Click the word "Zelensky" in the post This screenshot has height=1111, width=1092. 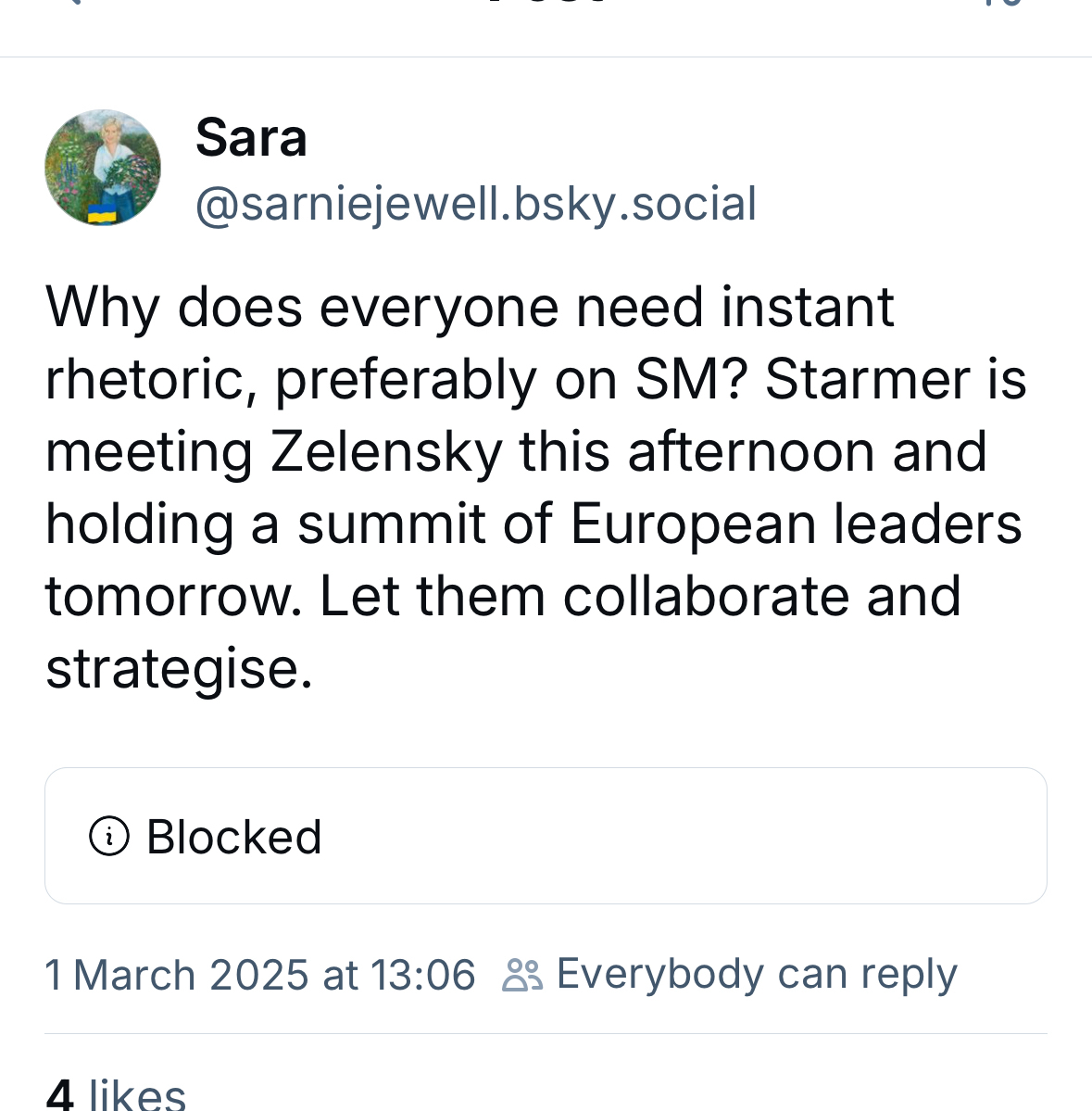click(x=386, y=452)
